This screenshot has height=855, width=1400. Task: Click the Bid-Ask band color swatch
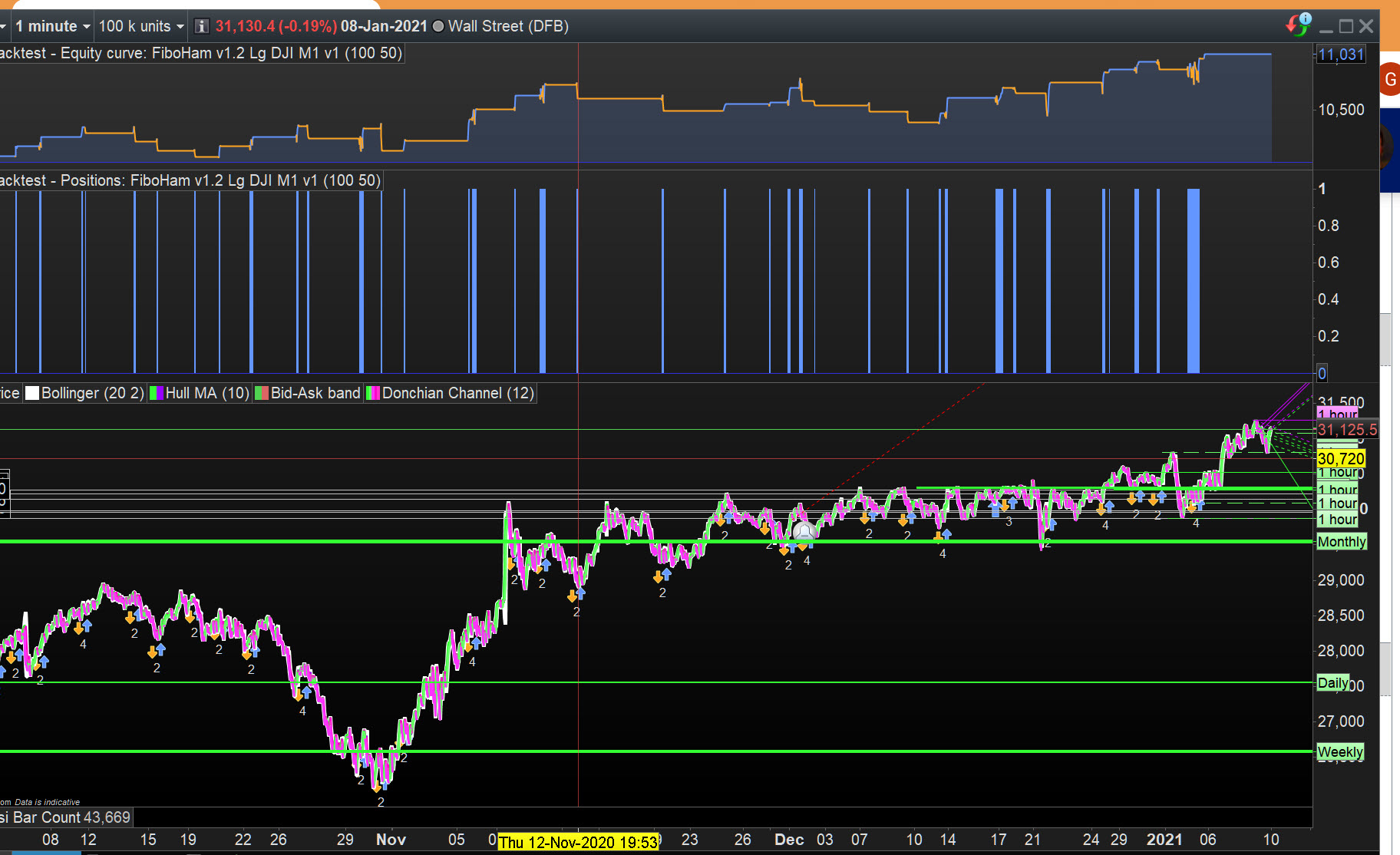[x=262, y=393]
